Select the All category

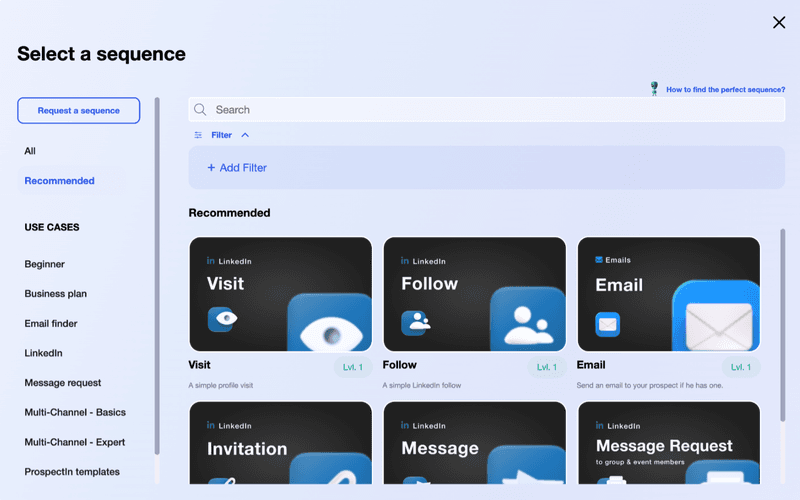coord(30,151)
